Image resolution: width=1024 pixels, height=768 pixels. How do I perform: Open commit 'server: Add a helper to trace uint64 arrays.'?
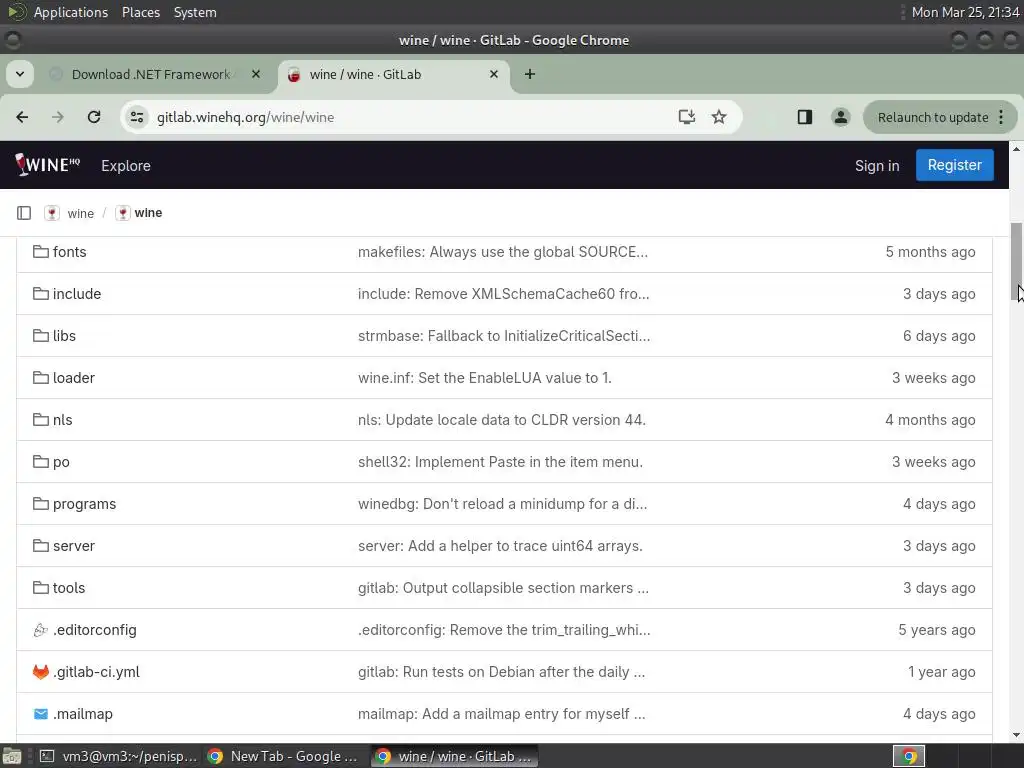point(500,545)
